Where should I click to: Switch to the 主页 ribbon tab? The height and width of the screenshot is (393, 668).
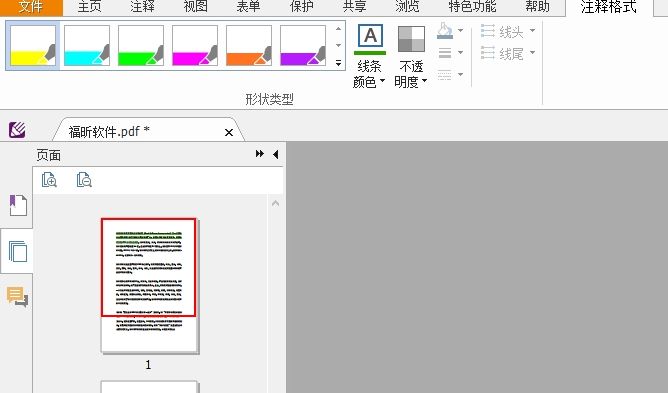tap(89, 7)
